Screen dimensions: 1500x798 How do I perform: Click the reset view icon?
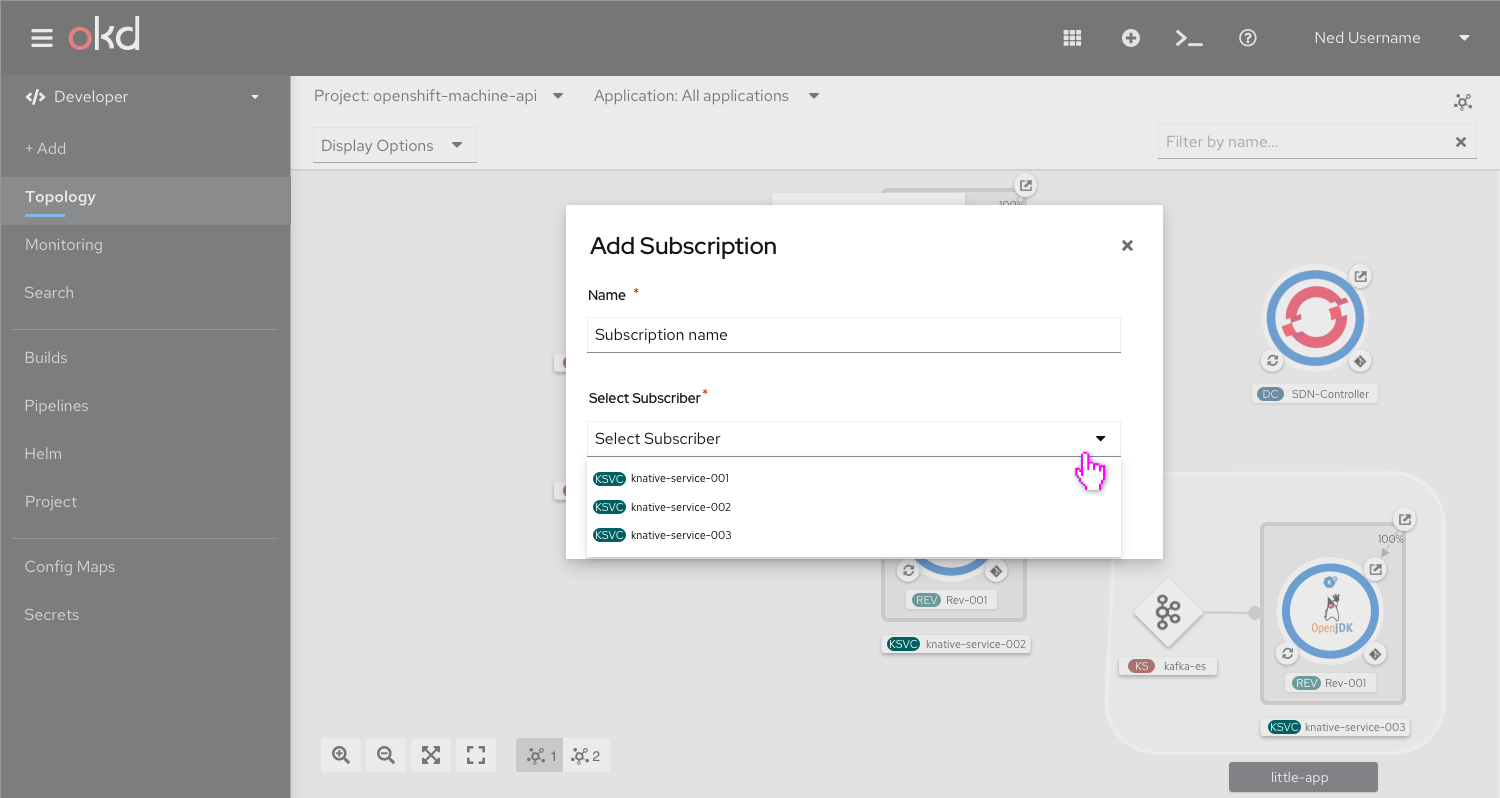click(x=476, y=755)
